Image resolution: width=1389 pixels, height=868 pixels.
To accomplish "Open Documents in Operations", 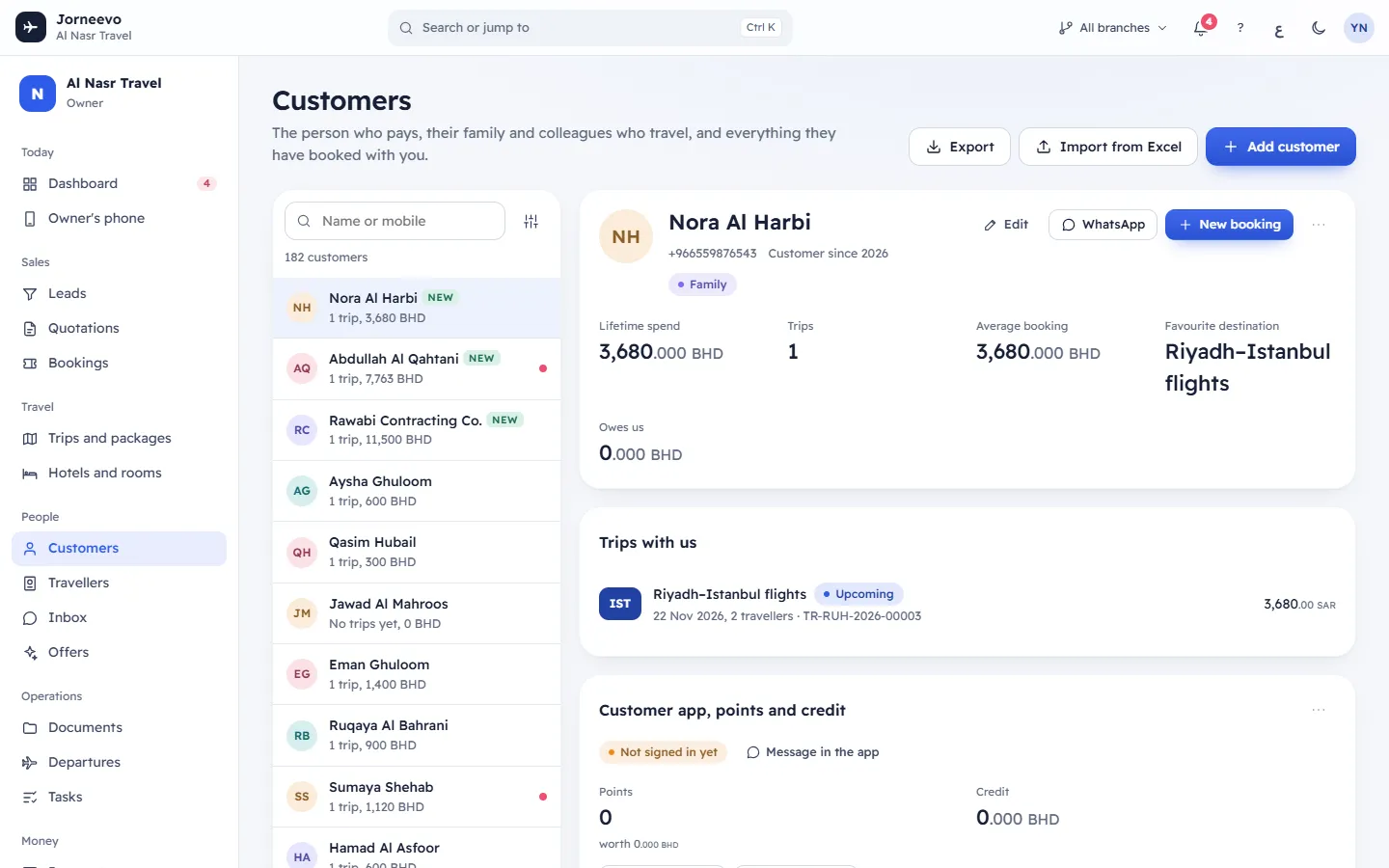I will tap(119, 727).
